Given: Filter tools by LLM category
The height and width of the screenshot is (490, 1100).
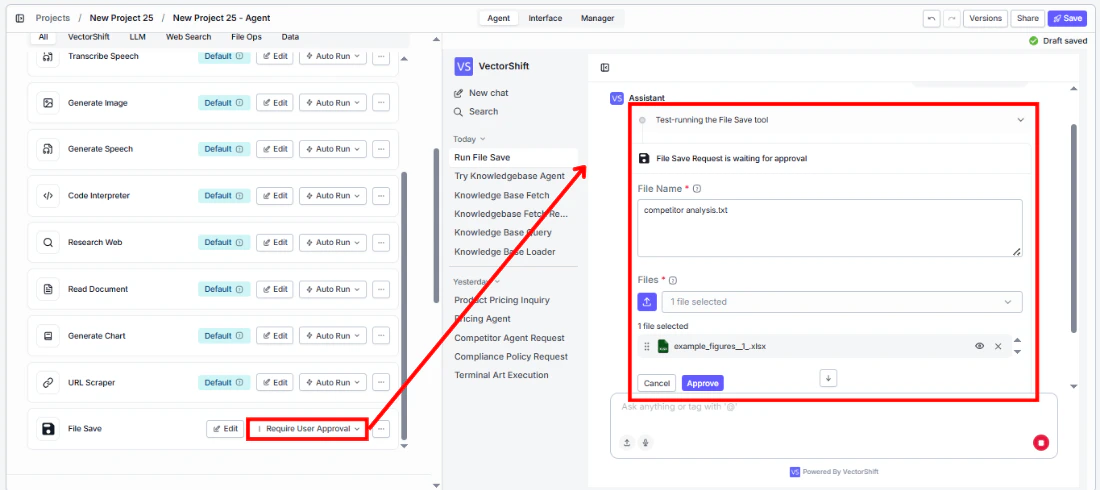Looking at the screenshot, I should 138,37.
